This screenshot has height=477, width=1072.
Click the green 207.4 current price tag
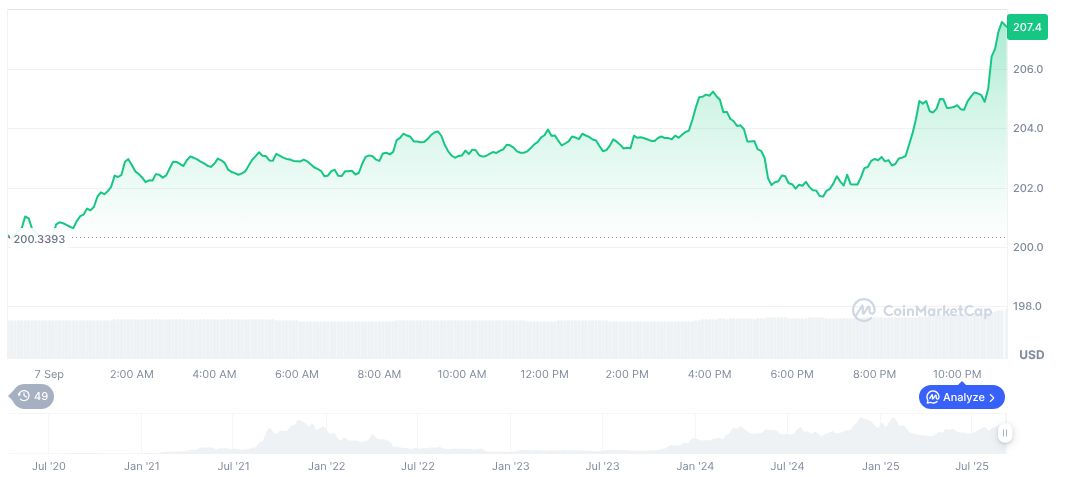coord(1027,27)
